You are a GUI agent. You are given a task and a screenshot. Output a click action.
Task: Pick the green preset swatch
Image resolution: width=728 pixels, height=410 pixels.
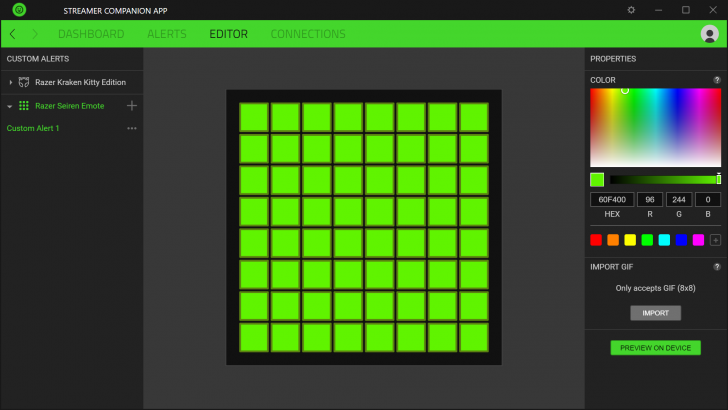click(647, 240)
